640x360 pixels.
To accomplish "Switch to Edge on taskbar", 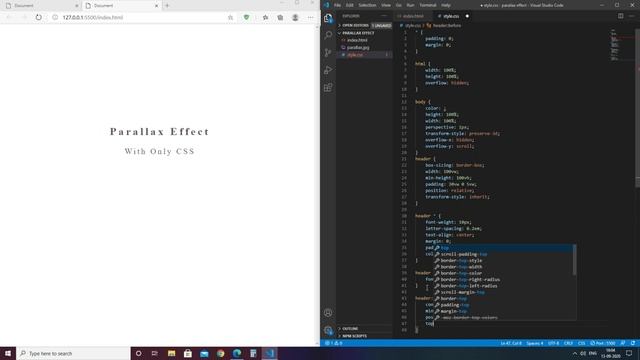I will tap(237, 353).
